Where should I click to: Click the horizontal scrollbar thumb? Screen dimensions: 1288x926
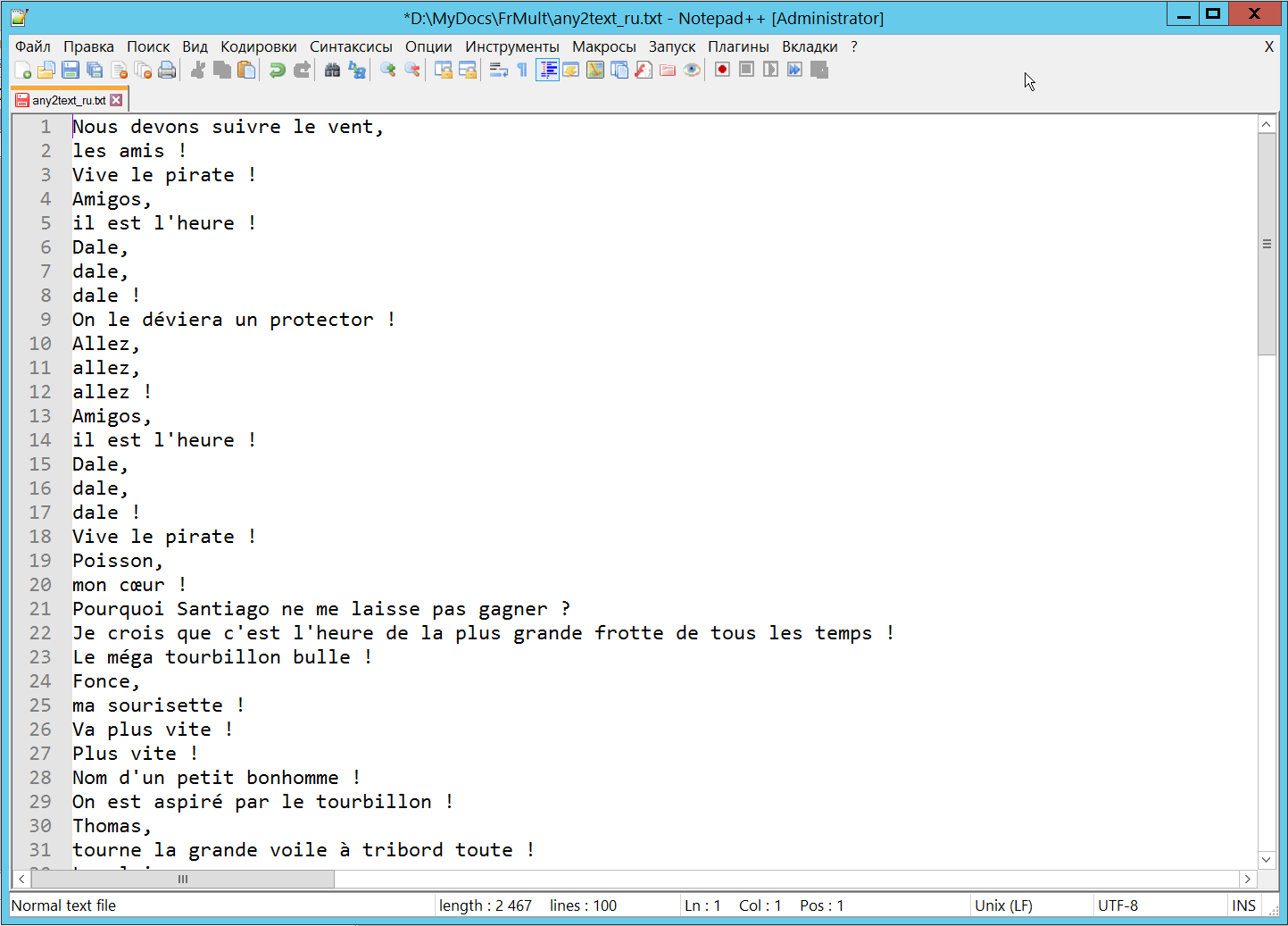tap(183, 880)
